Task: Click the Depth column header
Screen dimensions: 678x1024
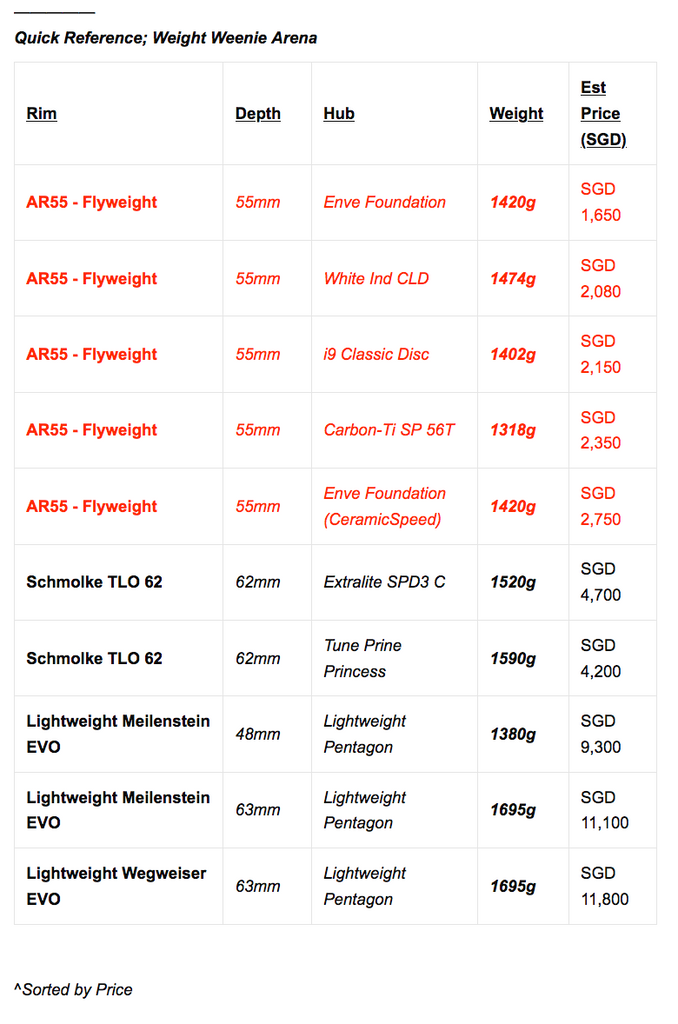Action: [x=258, y=114]
